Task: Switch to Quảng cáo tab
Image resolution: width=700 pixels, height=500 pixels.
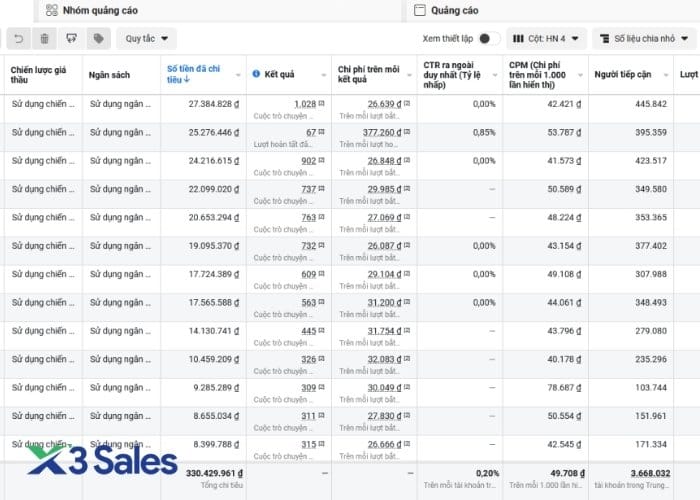Action: coord(446,10)
